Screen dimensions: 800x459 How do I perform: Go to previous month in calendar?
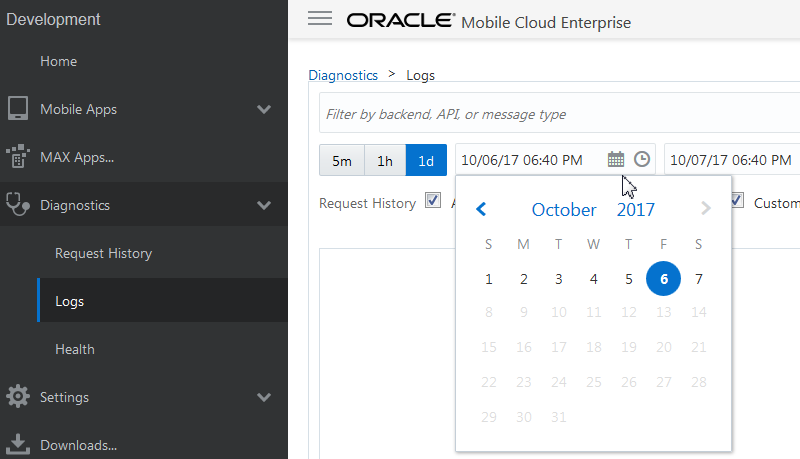481,209
